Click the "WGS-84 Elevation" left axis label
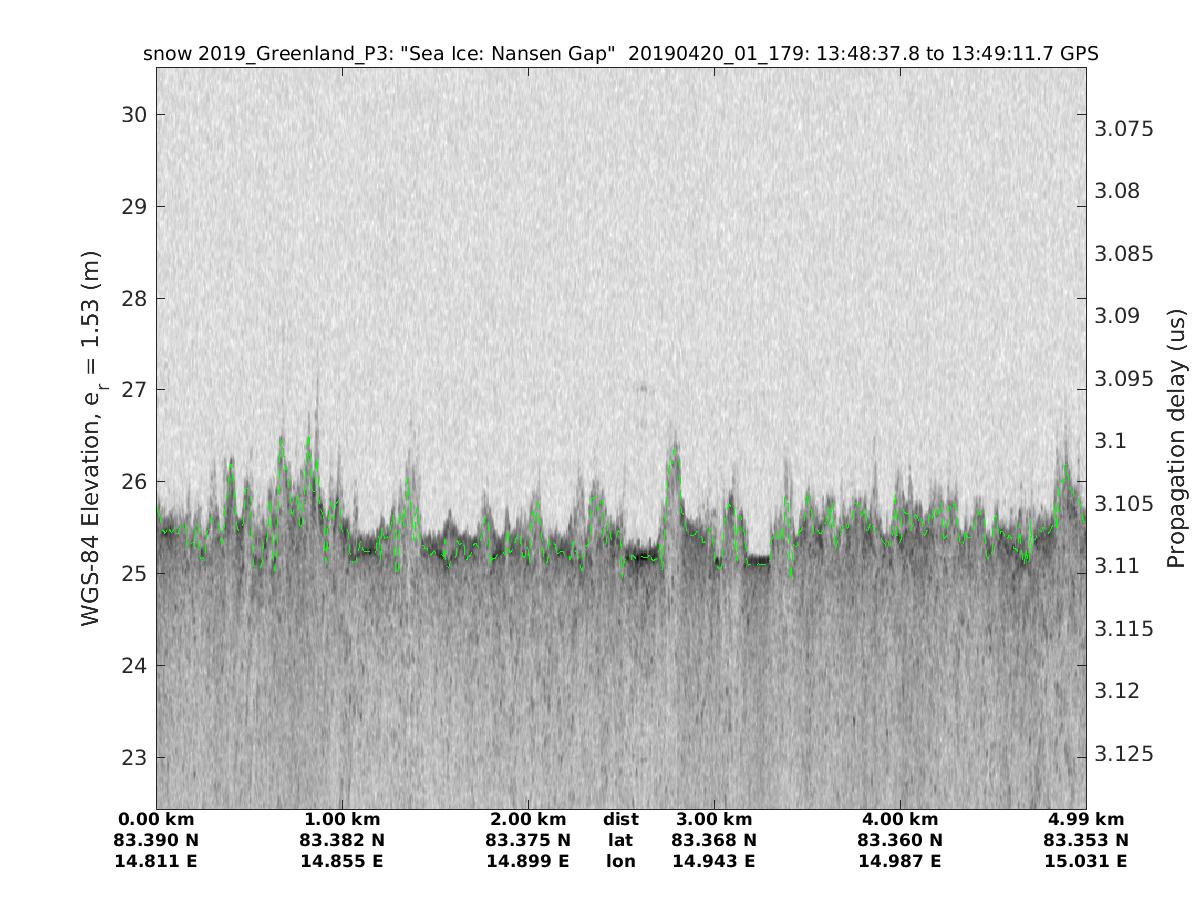The width and height of the screenshot is (1200, 900). pyautogui.click(x=92, y=454)
